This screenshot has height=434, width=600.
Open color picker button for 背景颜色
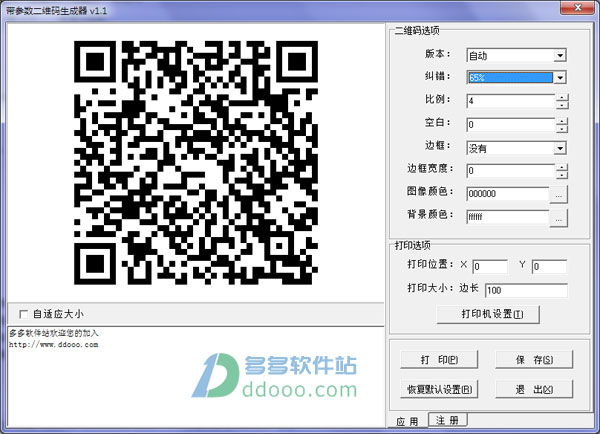pos(559,218)
